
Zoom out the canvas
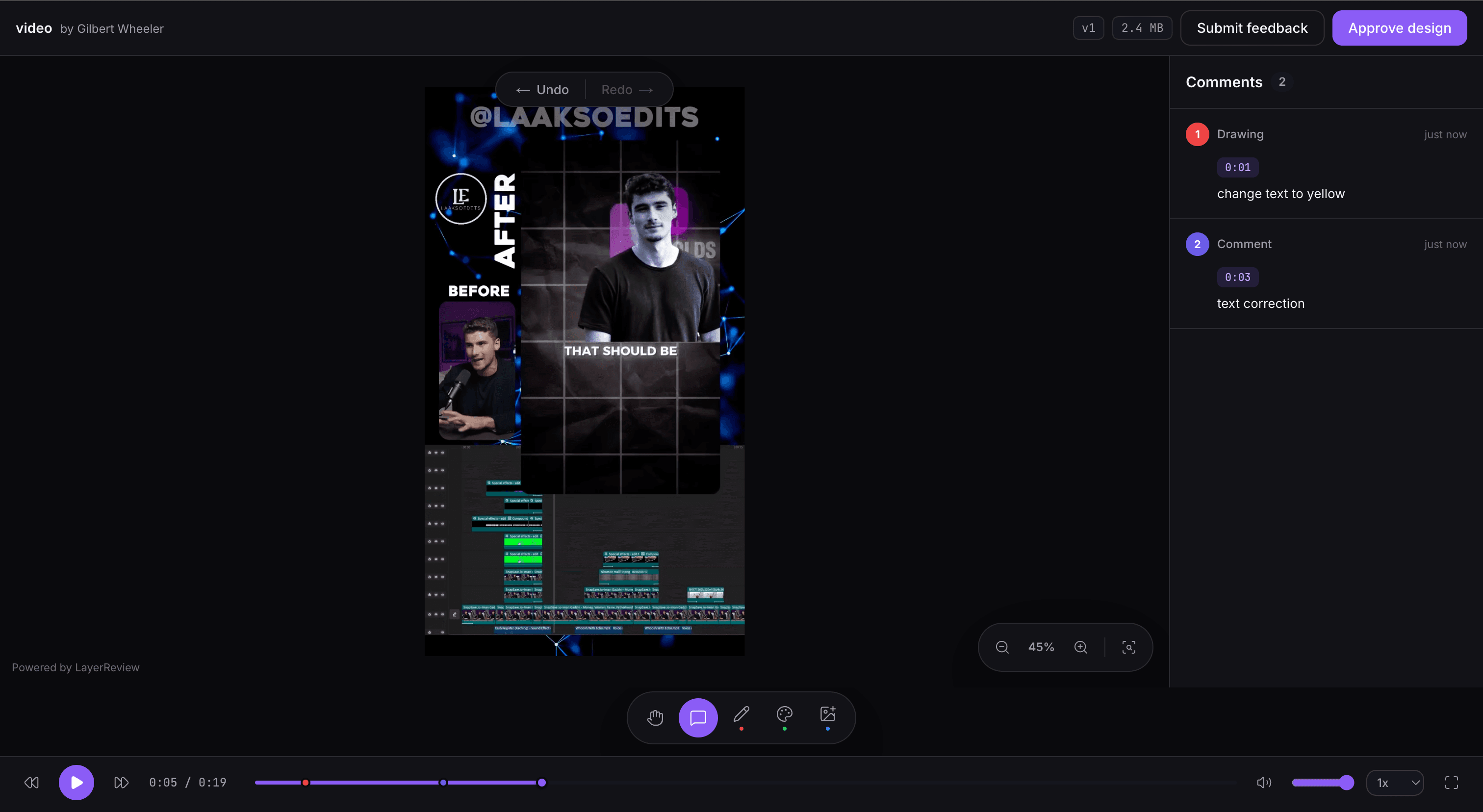pos(1002,647)
